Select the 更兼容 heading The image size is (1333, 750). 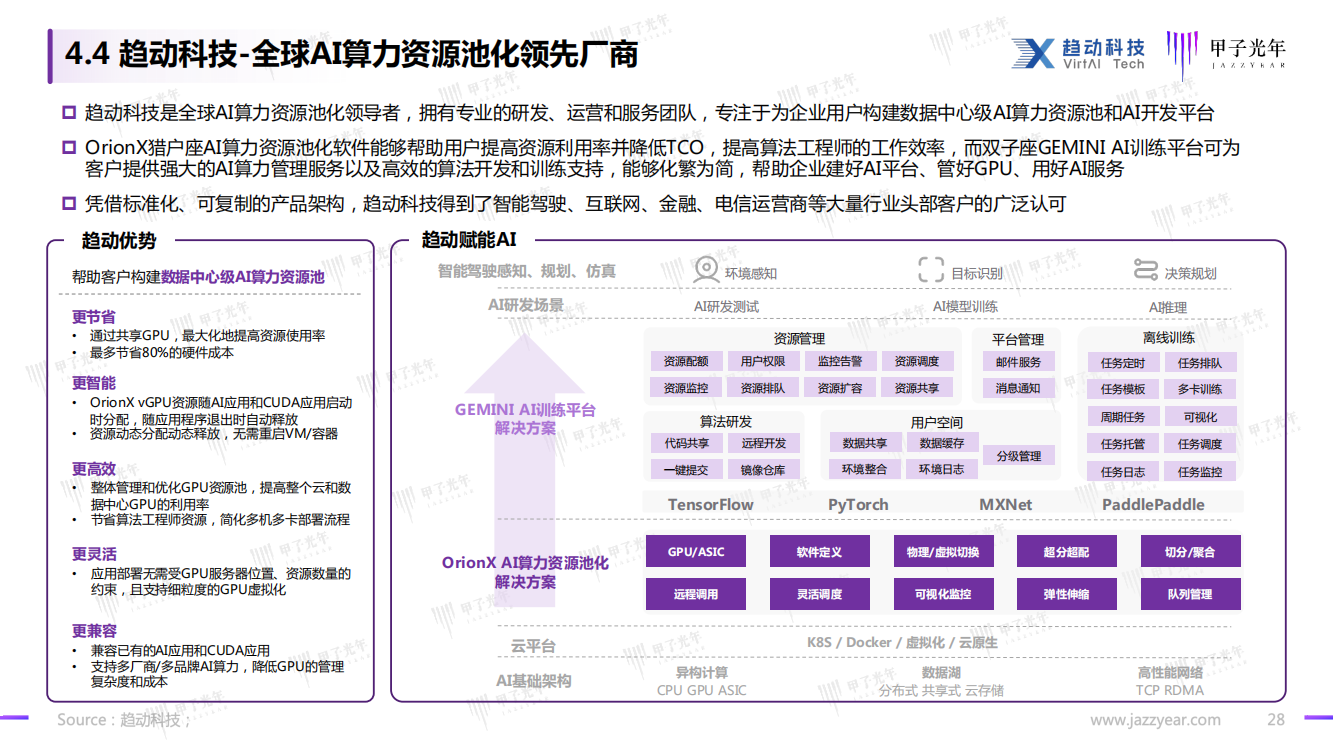pyautogui.click(x=94, y=631)
